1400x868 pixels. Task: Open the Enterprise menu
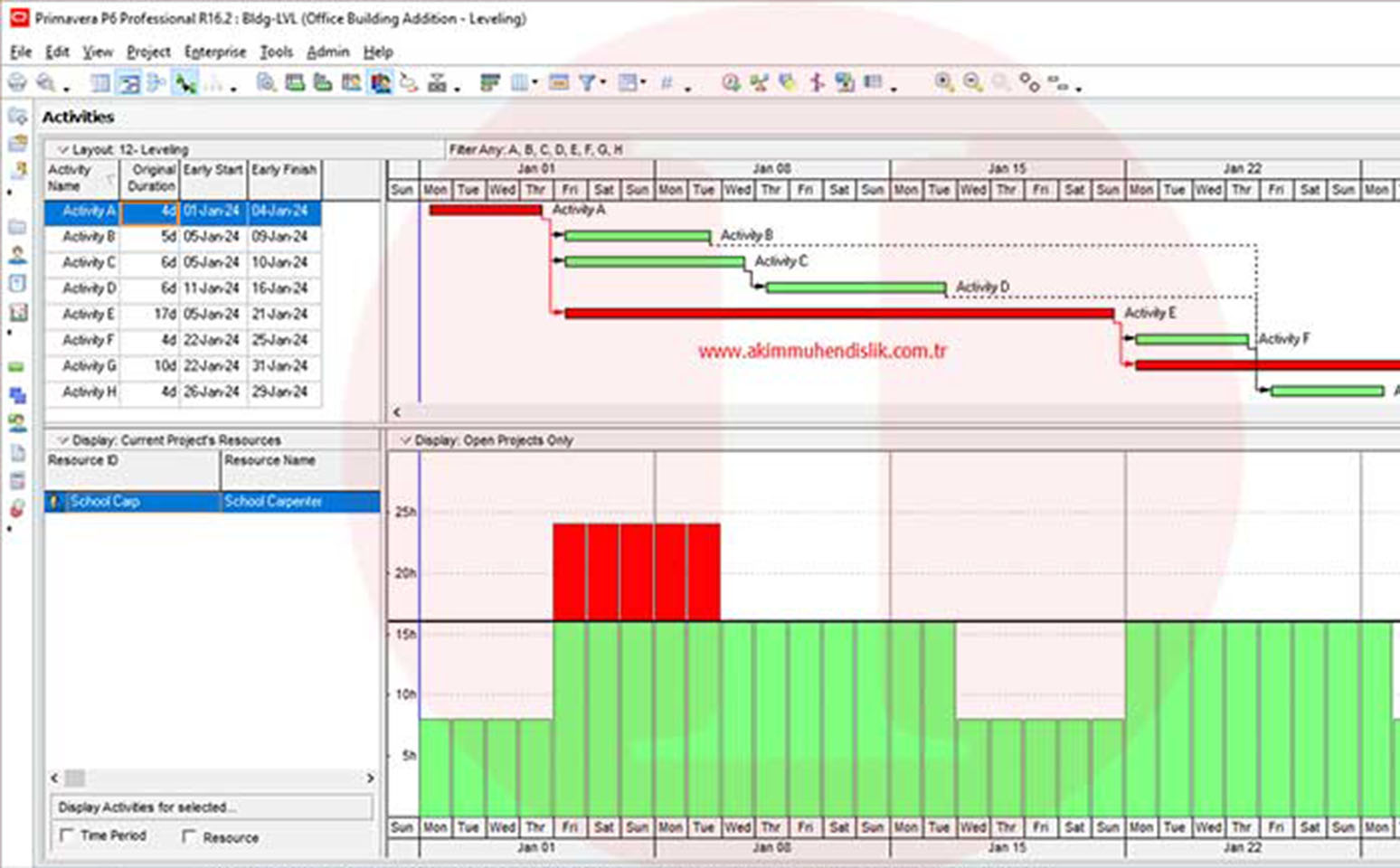[x=215, y=52]
